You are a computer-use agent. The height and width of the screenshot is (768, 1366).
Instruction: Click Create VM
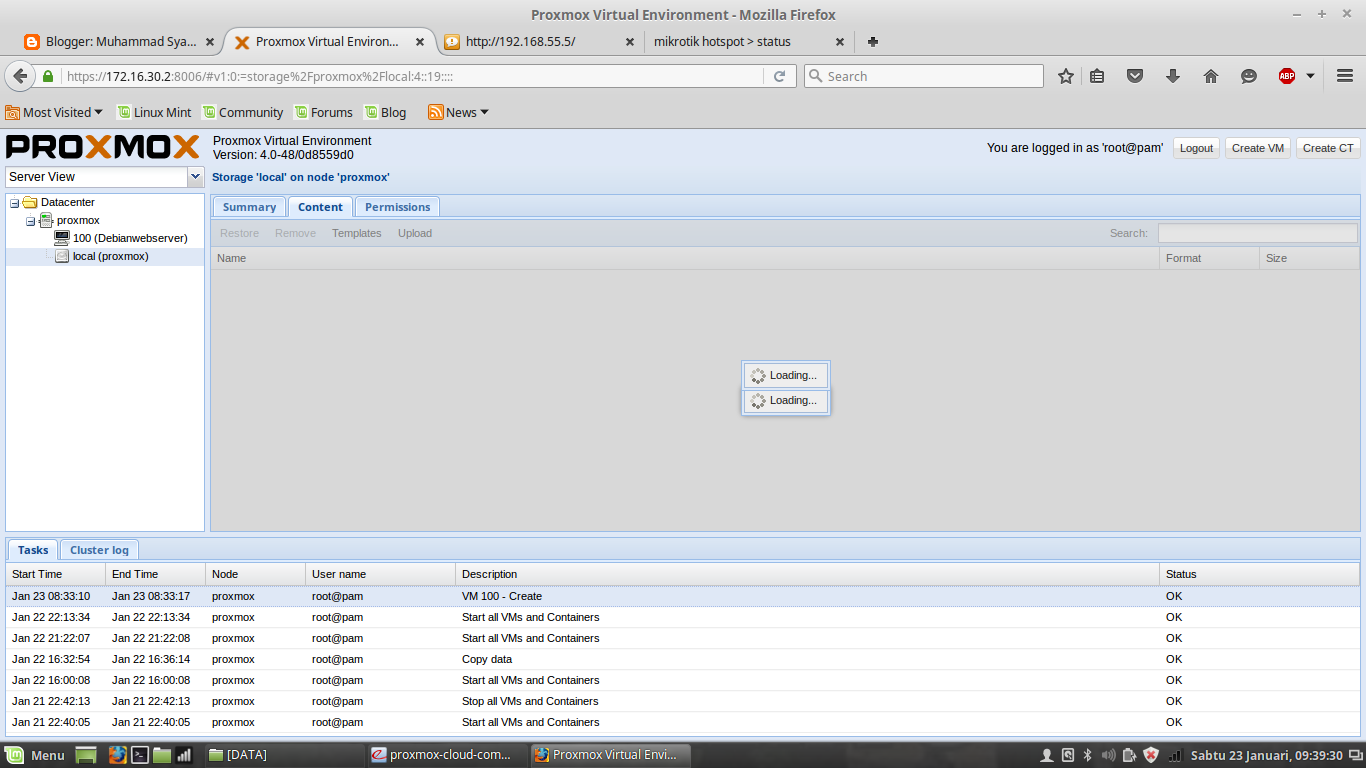(1257, 148)
